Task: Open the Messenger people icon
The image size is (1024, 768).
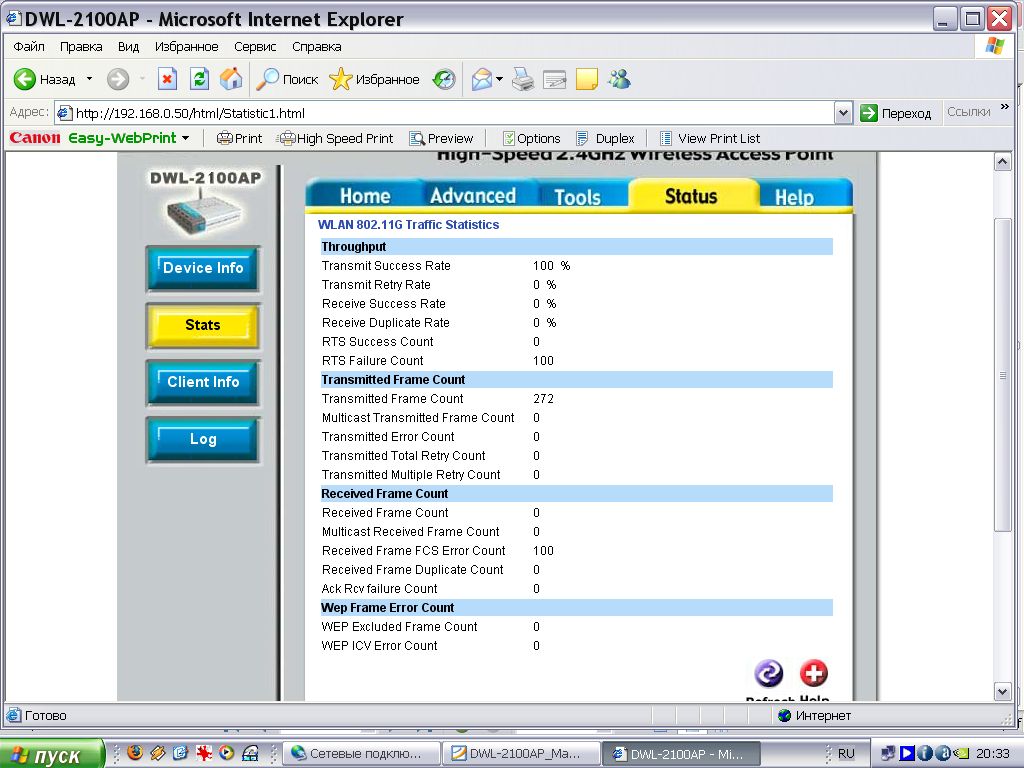Action: click(619, 79)
